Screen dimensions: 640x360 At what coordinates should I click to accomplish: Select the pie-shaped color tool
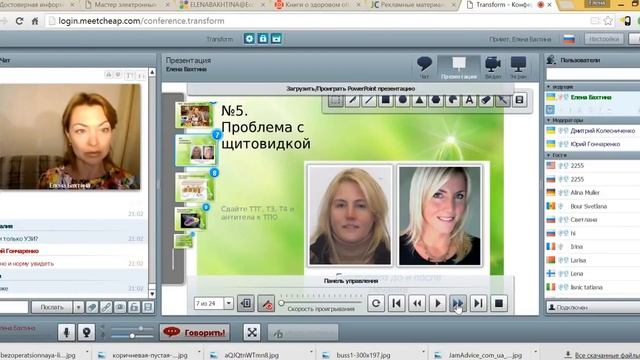453,100
